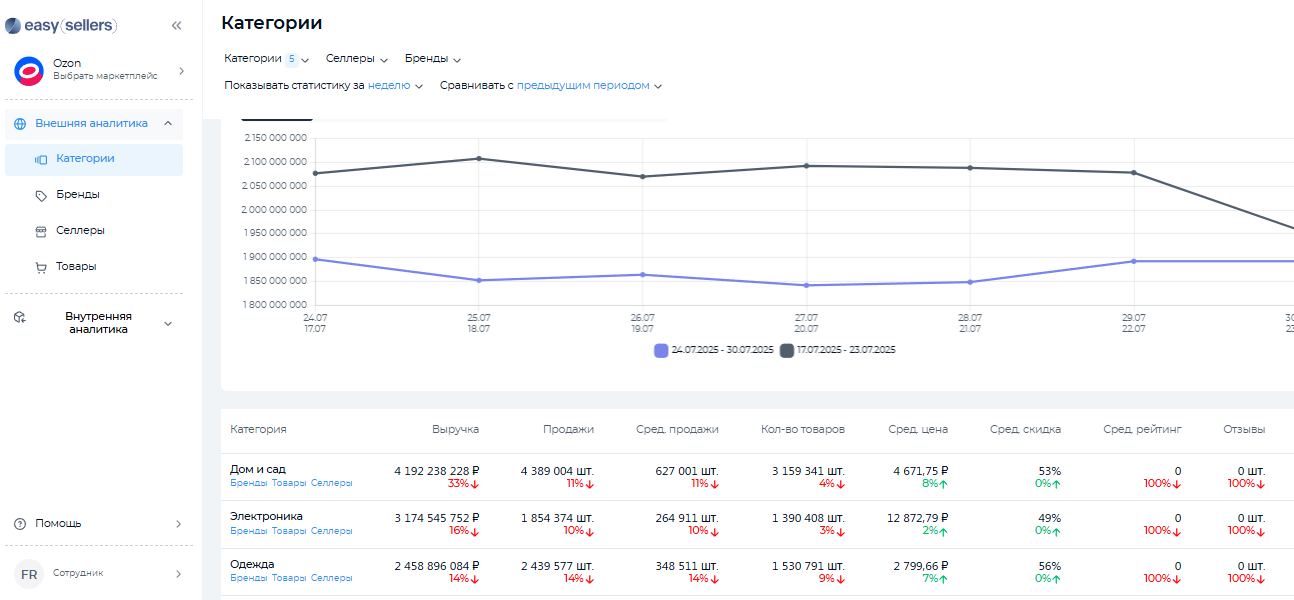The height and width of the screenshot is (600, 1294).
Task: Change statistics period from неделю
Action: (395, 86)
